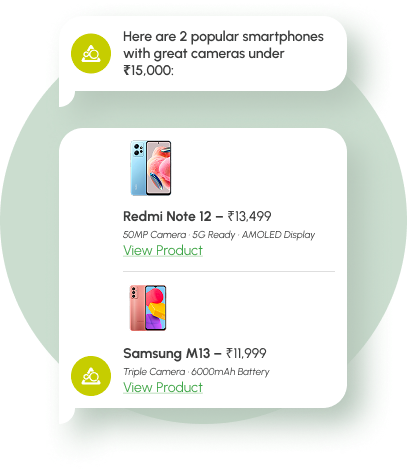Click the chatbot avatar beside the intro message
Viewport: 407px width, 472px height.
(x=91, y=53)
